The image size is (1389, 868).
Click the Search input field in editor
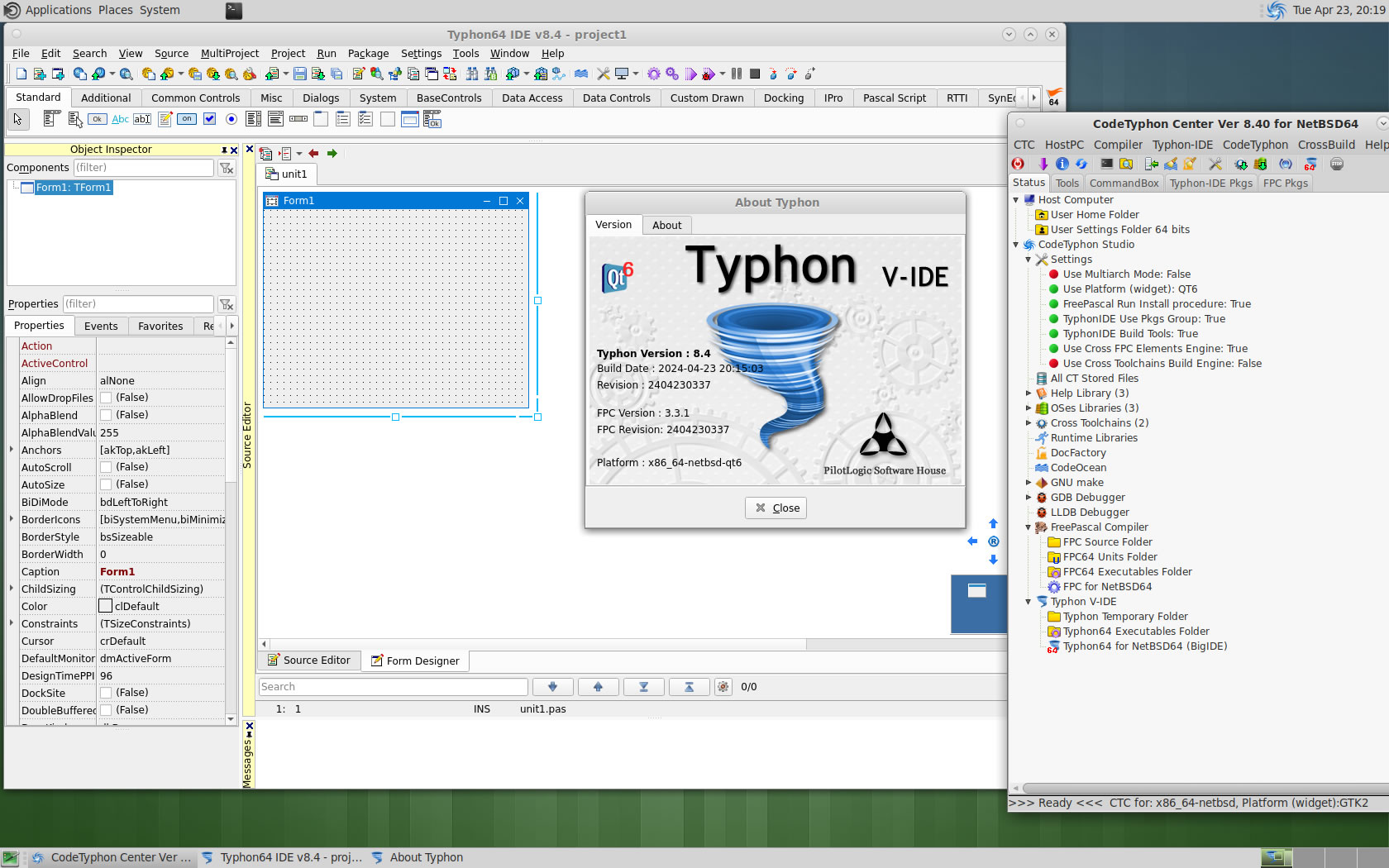click(394, 687)
